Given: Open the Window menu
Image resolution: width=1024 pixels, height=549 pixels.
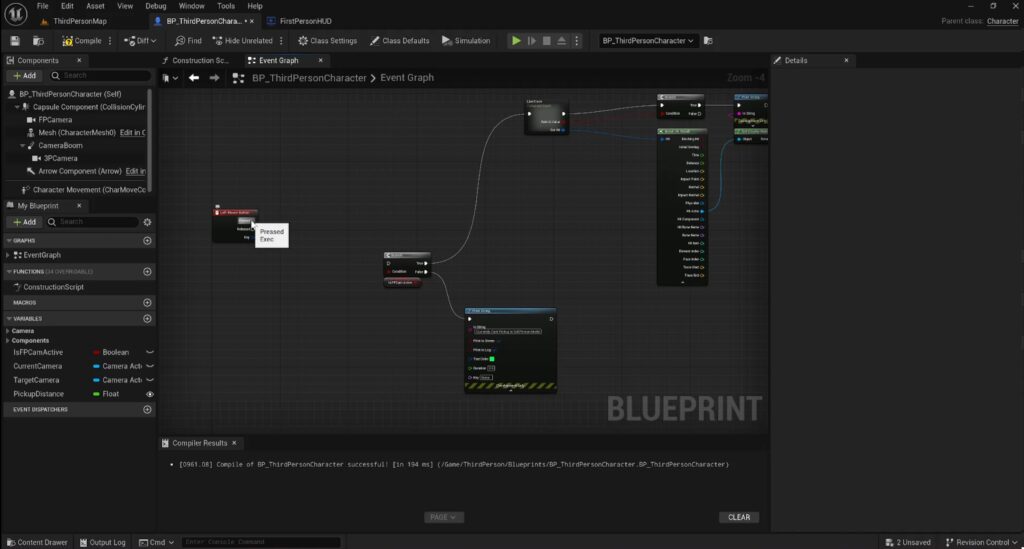Looking at the screenshot, I should 191,6.
